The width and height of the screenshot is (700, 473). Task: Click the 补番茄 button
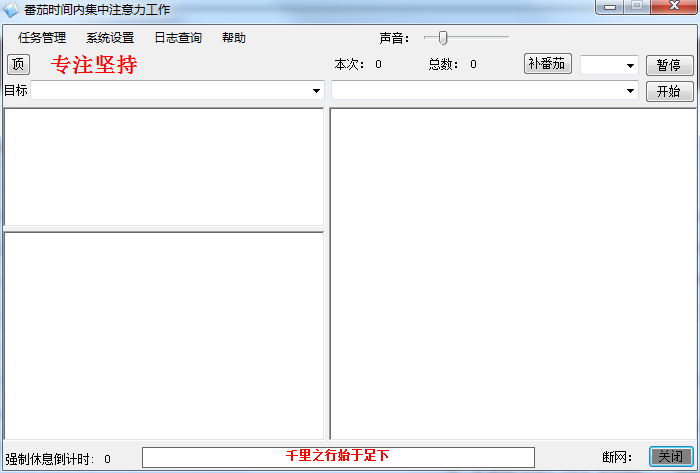click(547, 63)
